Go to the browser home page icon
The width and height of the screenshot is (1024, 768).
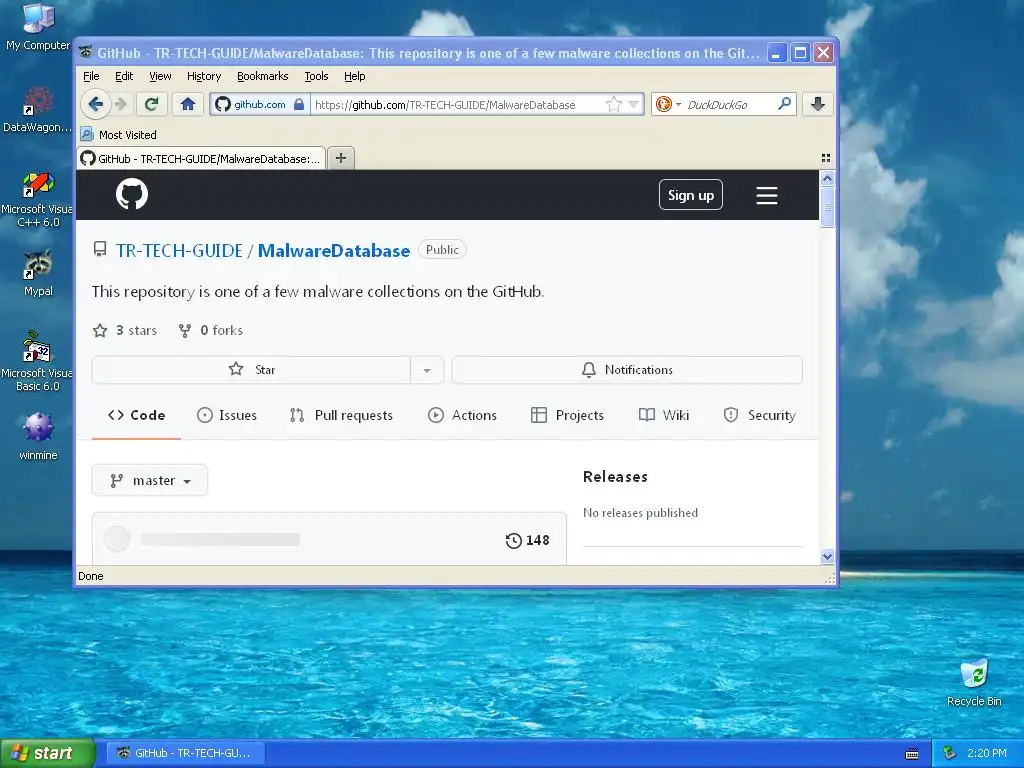[188, 104]
